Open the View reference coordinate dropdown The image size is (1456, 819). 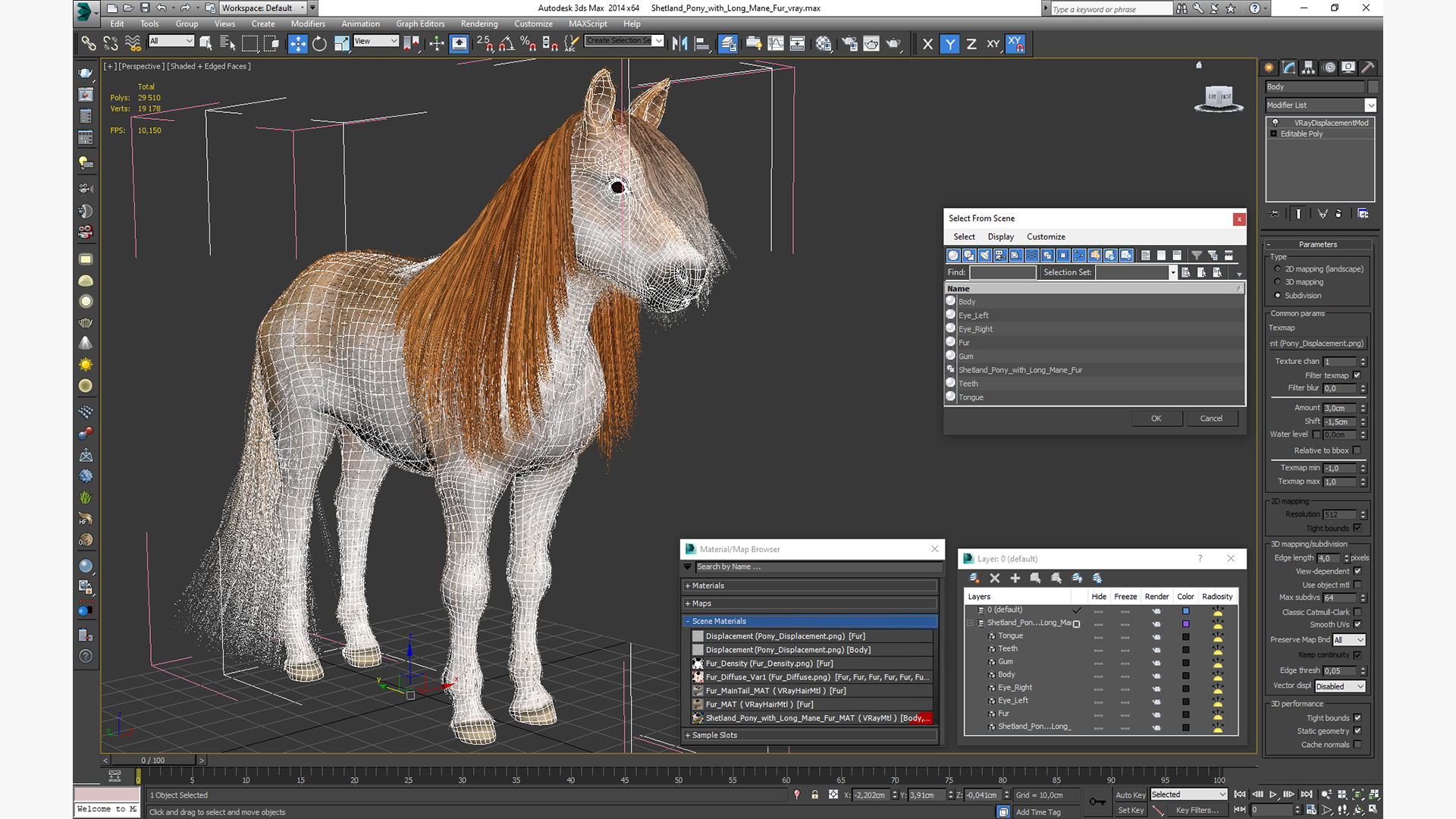(x=376, y=41)
